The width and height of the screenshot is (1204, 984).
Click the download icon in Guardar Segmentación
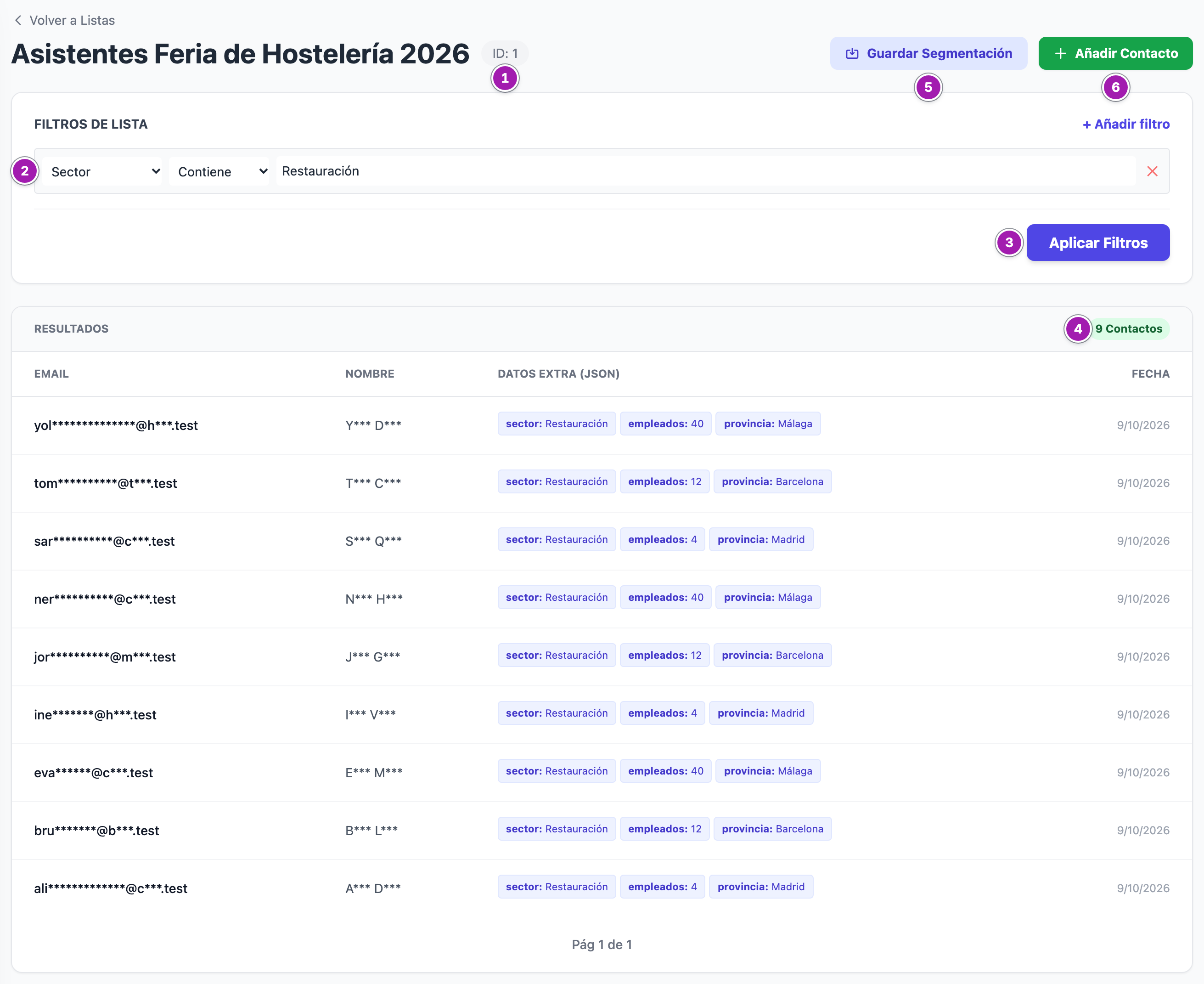(852, 53)
